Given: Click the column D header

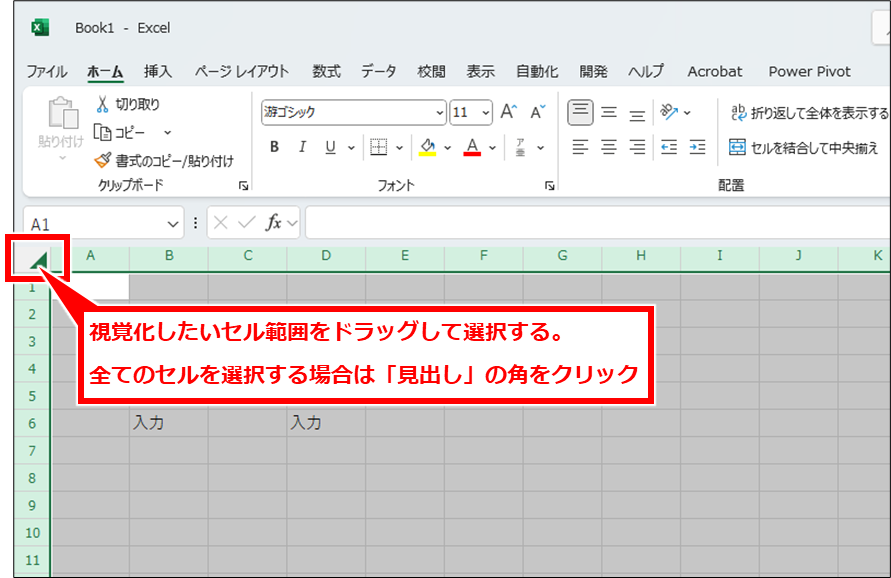Looking at the screenshot, I should click(x=326, y=257).
